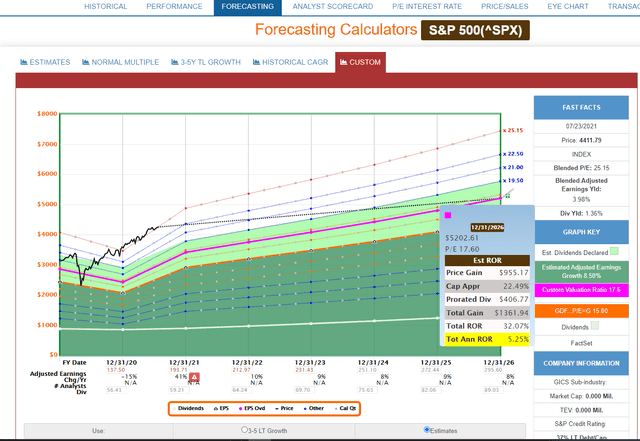Open the Historical tab
Screen dimensions: 640x441
(105, 7)
